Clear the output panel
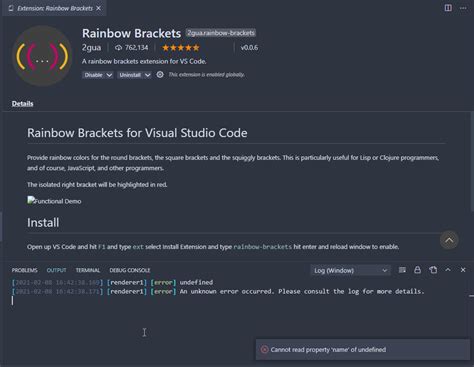Viewport: 474px width, 367px height. point(402,270)
